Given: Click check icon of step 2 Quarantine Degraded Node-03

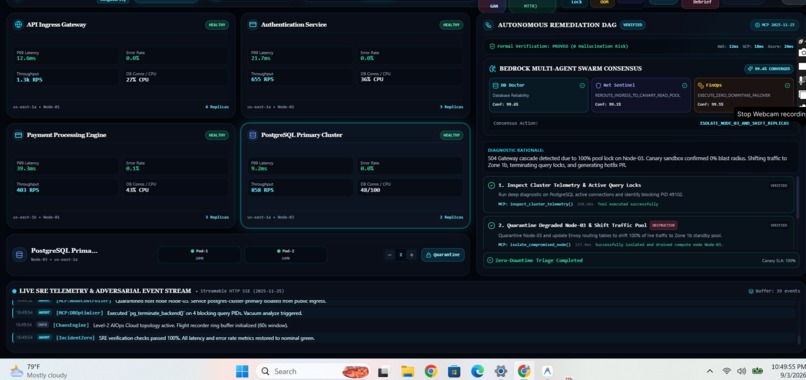Looking at the screenshot, I should [491, 225].
